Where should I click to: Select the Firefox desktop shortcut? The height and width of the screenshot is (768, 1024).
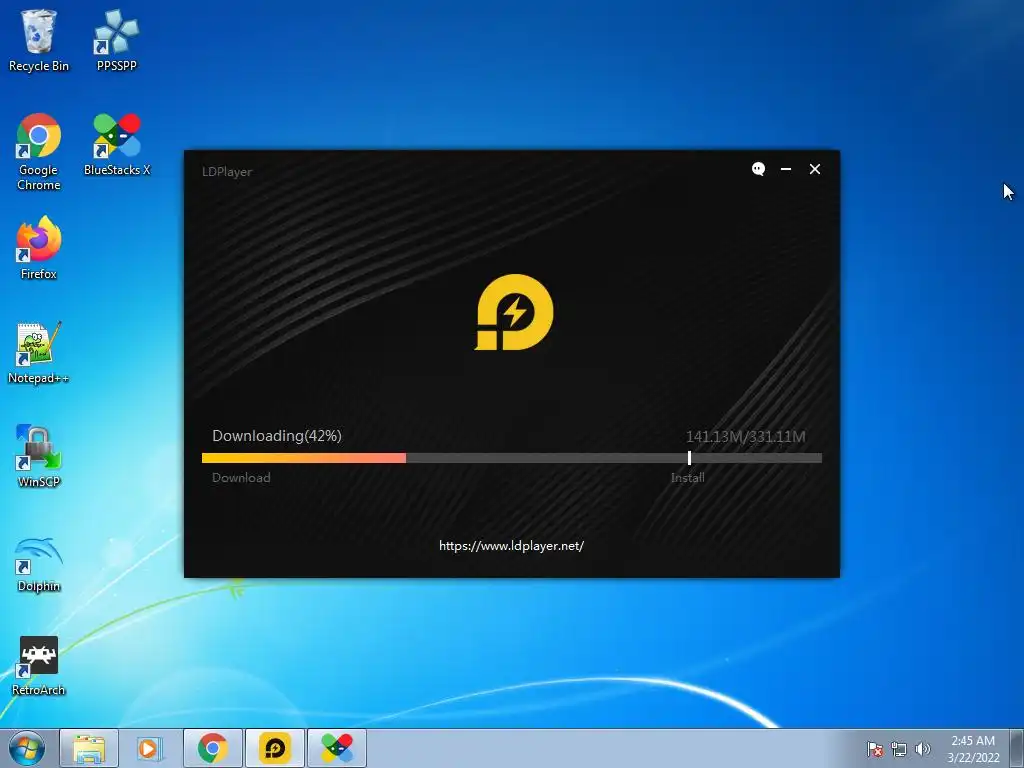39,248
